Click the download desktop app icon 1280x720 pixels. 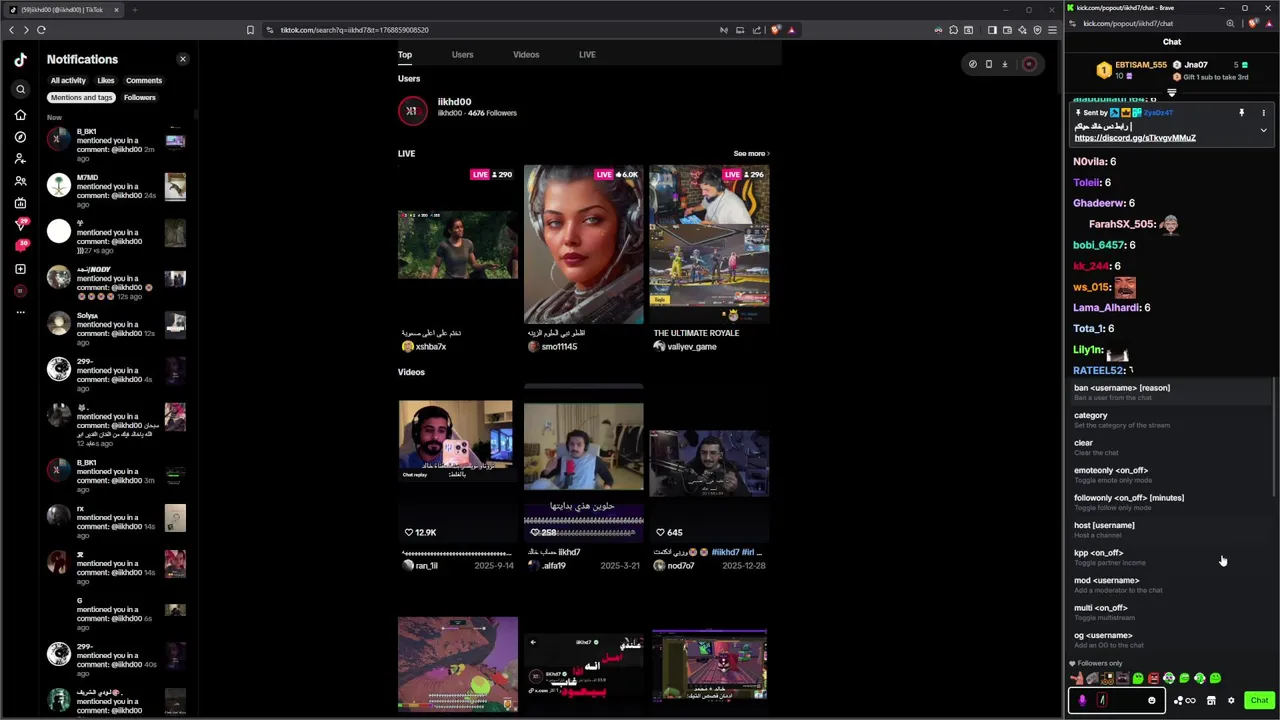1005,64
